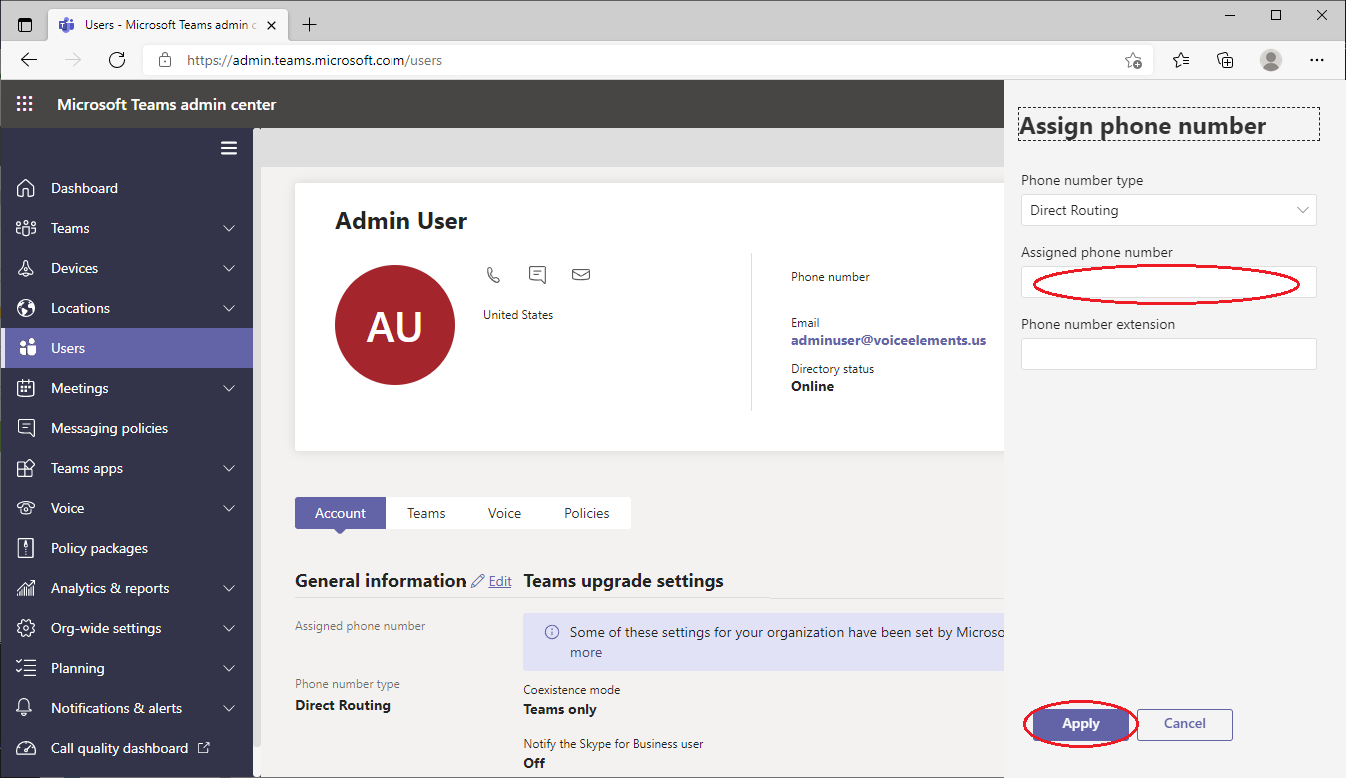Select Dashboard in the sidebar
This screenshot has width=1346, height=778.
(x=127, y=188)
